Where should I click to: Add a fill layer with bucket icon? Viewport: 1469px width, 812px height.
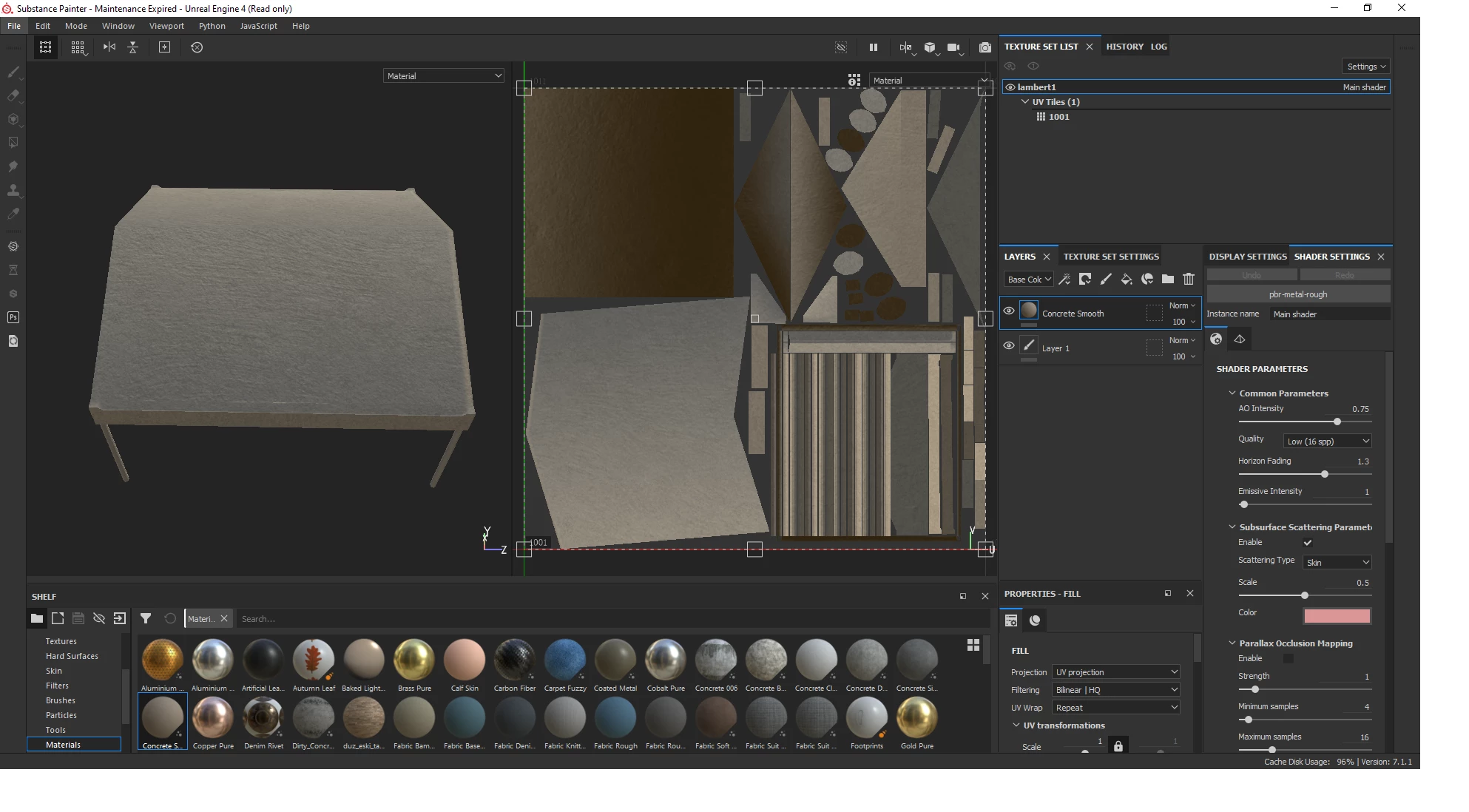(x=1127, y=279)
